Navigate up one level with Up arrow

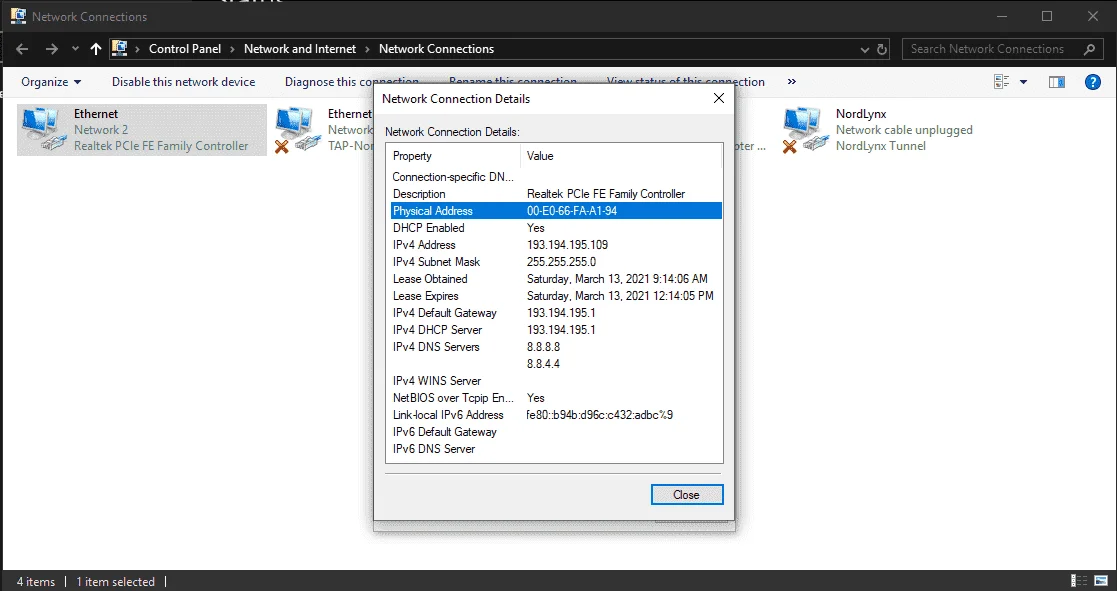pyautogui.click(x=96, y=49)
